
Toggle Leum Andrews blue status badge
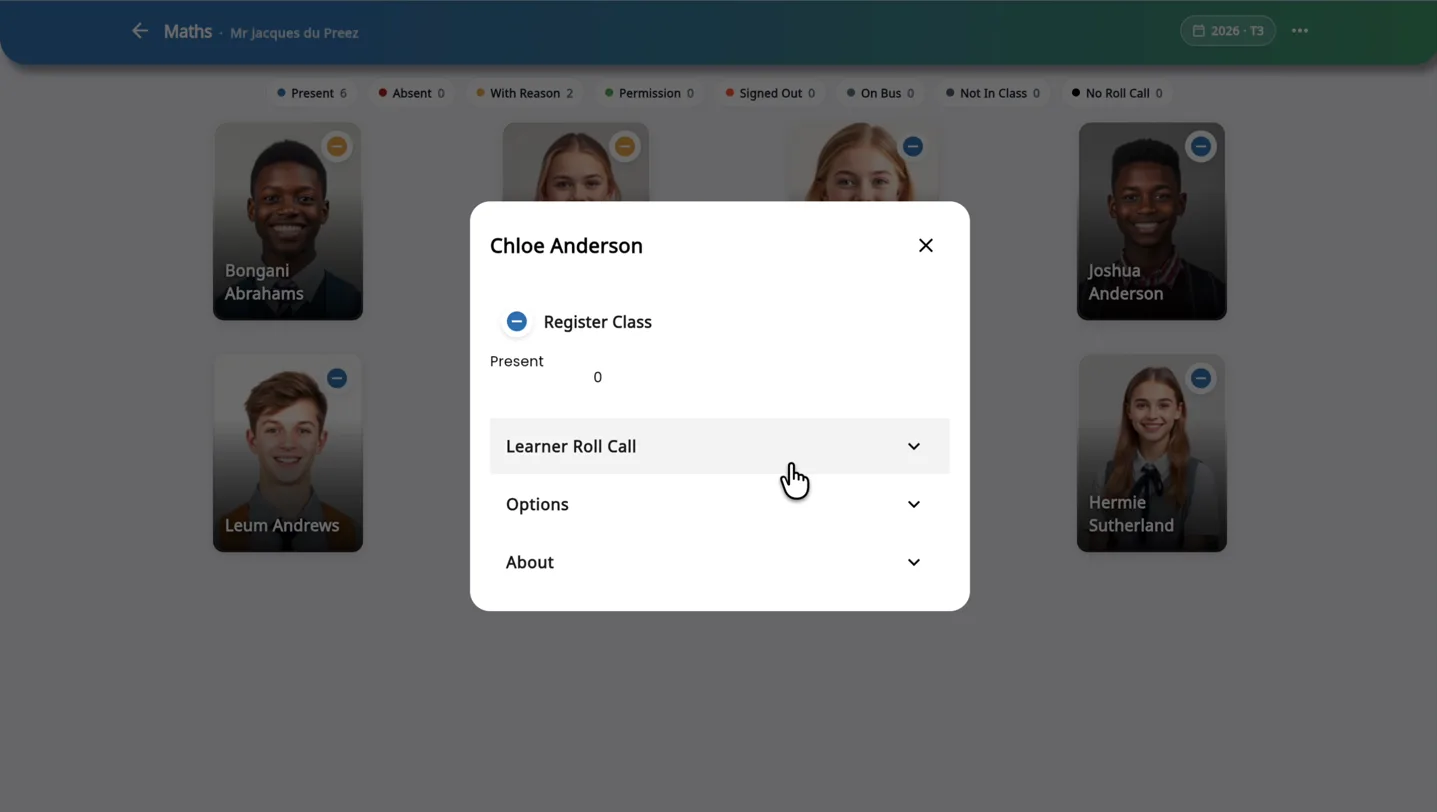pyautogui.click(x=337, y=378)
